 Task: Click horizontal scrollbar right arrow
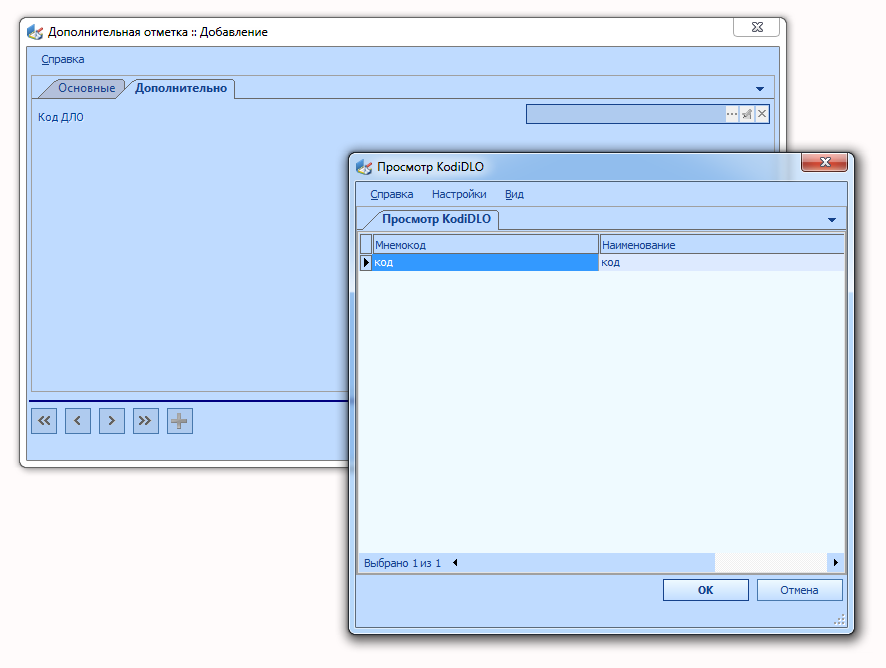pos(836,563)
